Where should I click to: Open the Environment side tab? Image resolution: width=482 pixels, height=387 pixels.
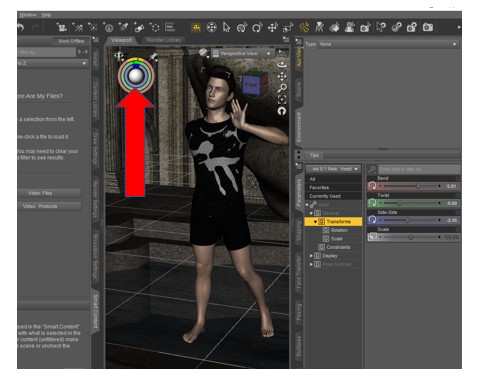[x=299, y=127]
